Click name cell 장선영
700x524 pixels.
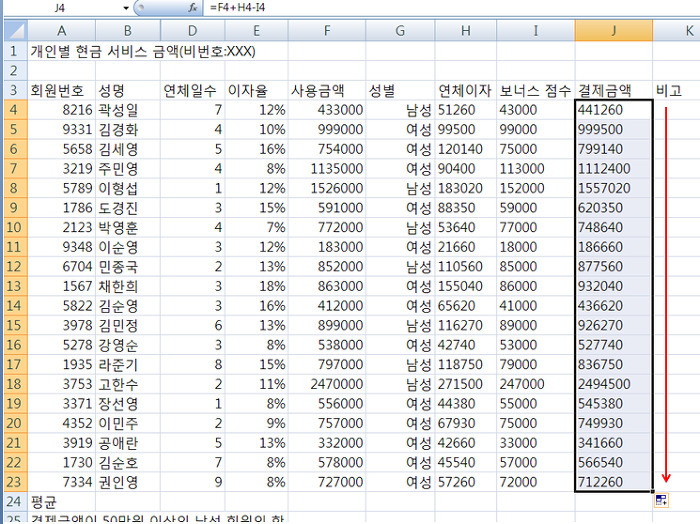point(128,404)
